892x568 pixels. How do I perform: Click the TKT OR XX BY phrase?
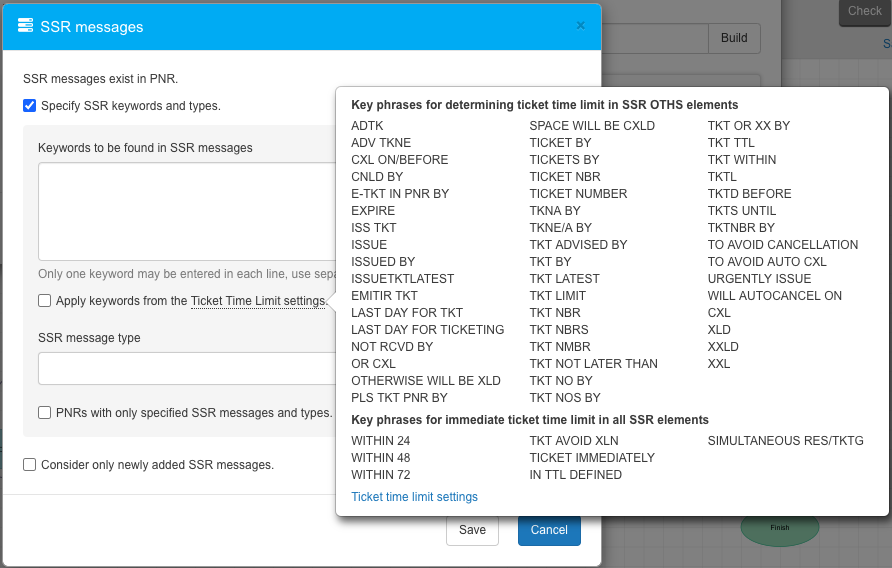748,126
